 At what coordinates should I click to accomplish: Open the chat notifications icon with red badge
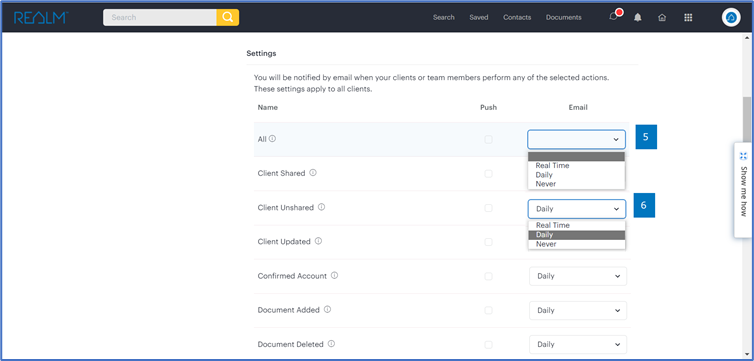[x=614, y=16]
